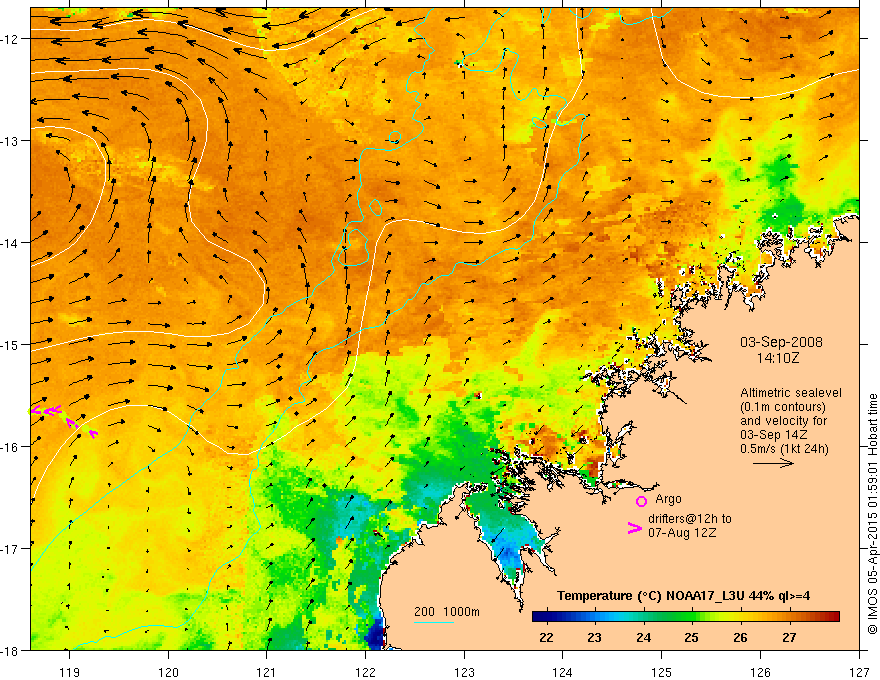Click the longitude axis label 119

[70, 672]
